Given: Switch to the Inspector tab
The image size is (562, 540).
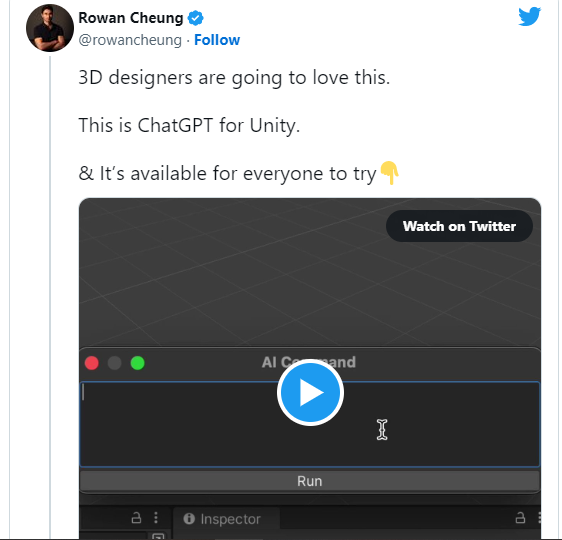Looking at the screenshot, I should click(226, 519).
